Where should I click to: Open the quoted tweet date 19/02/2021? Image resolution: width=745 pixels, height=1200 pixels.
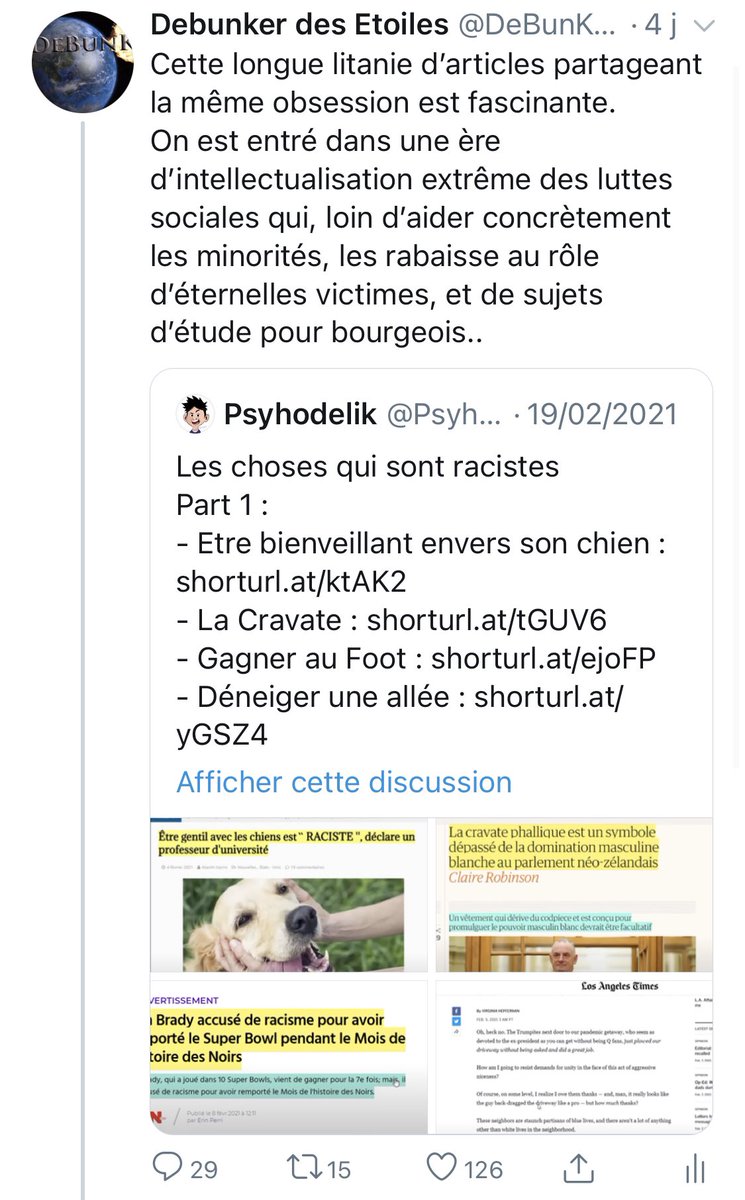597,413
